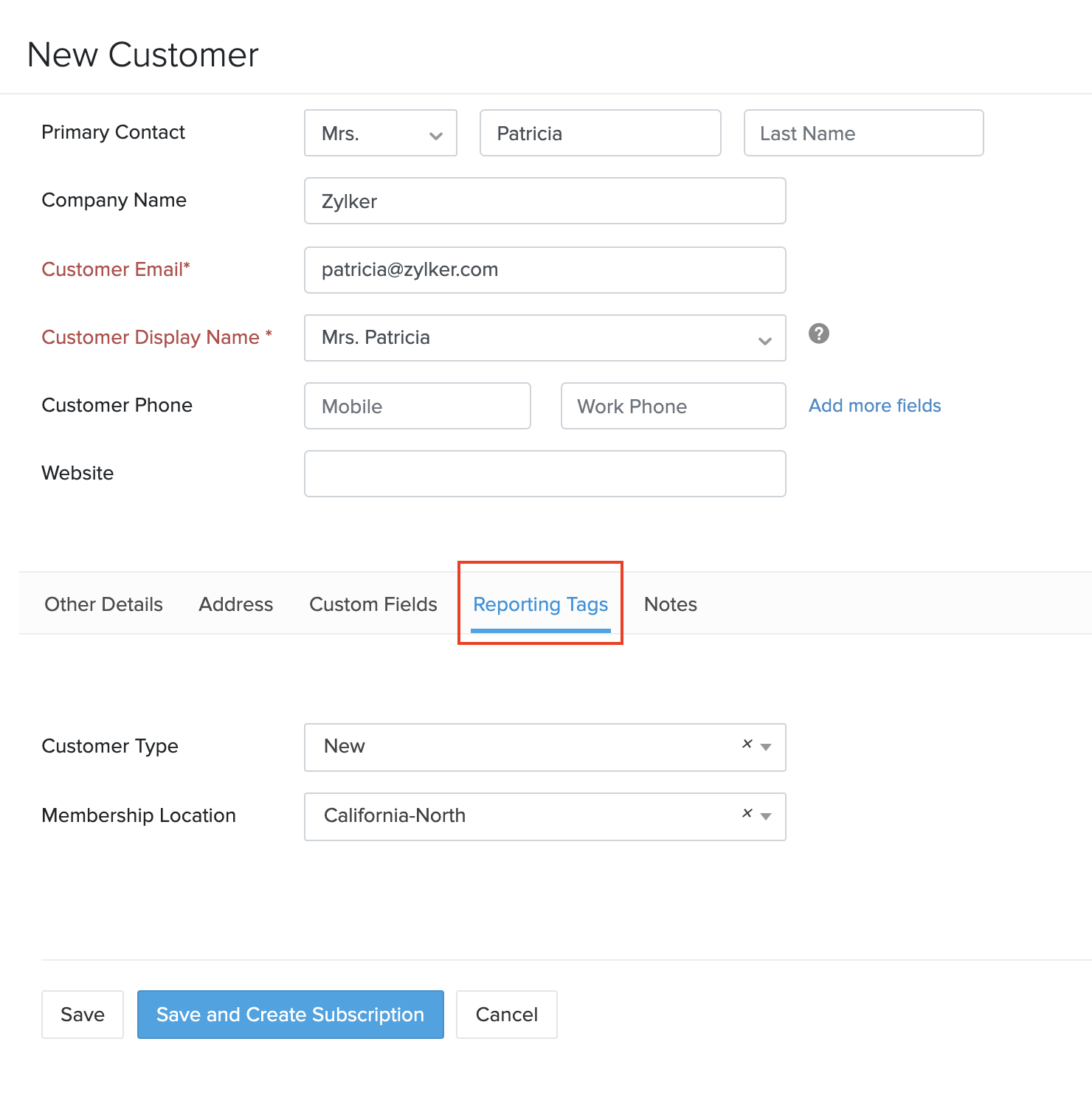Open the Custom Fields tab
Screen dimensions: 1092x1095
coord(373,604)
